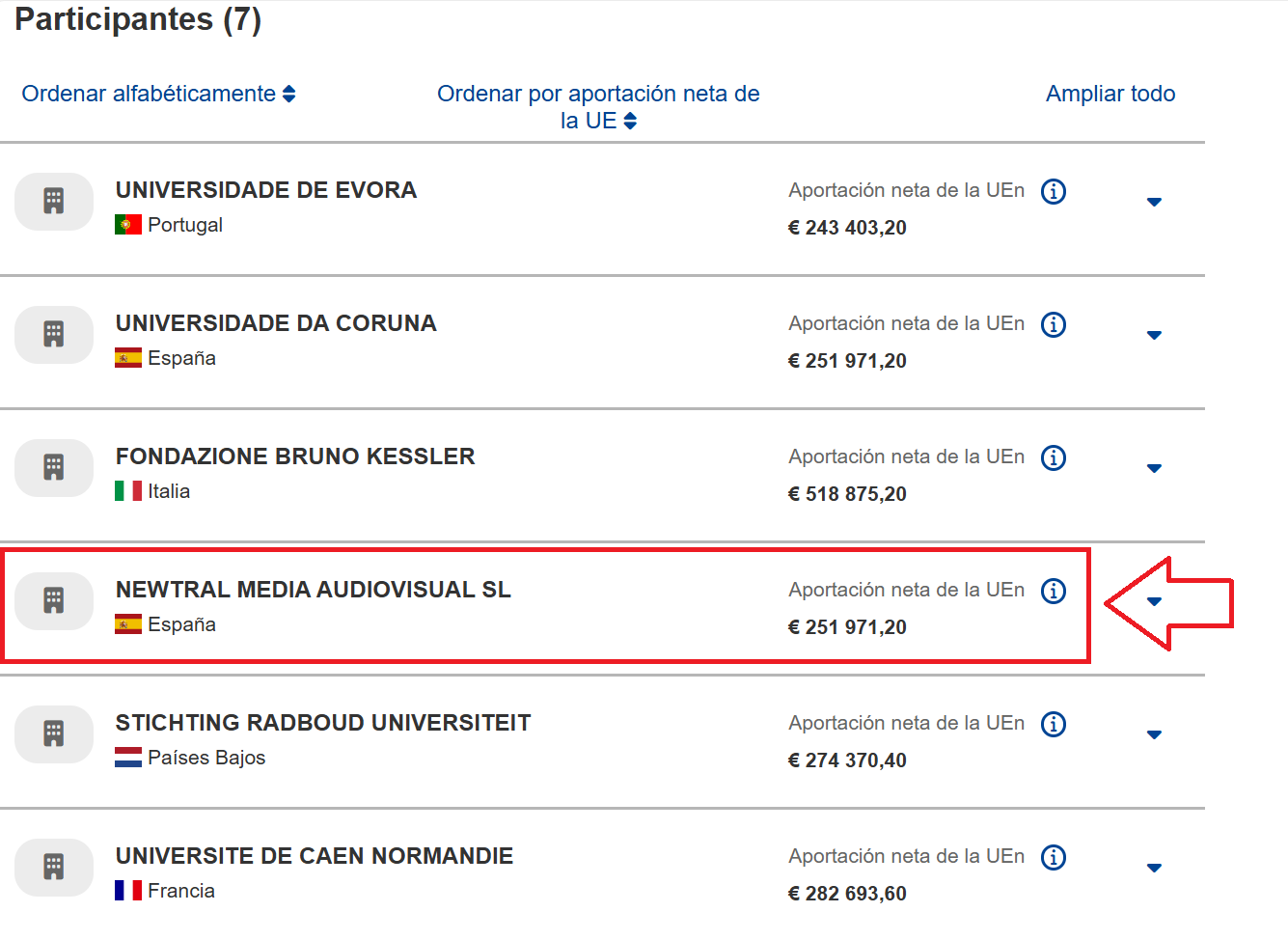The image size is (1288, 940).
Task: Expand Newtral Media Audiovisual SL details
Action: [x=1154, y=601]
